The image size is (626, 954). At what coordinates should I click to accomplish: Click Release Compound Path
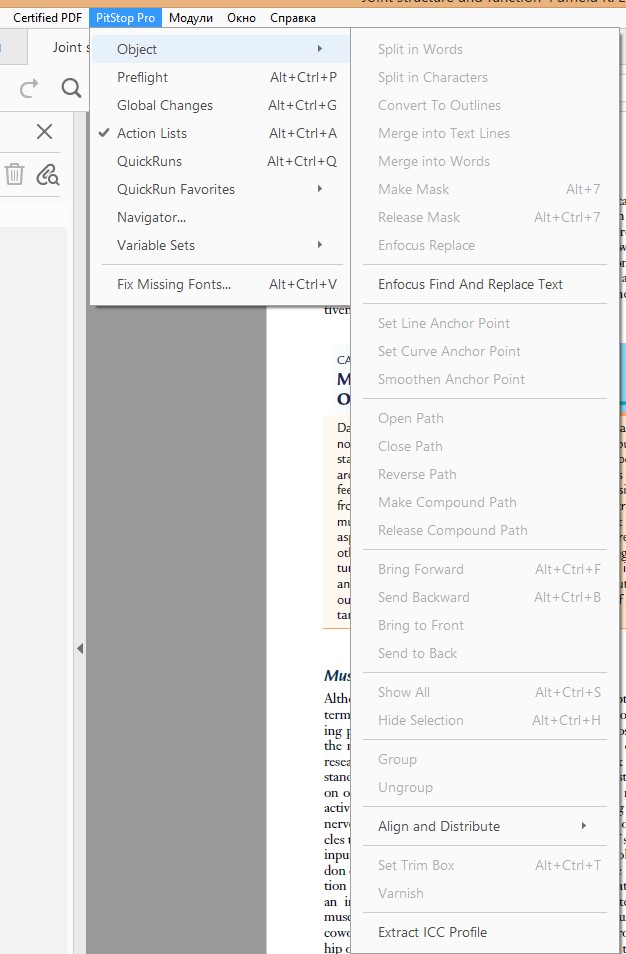(x=485, y=530)
